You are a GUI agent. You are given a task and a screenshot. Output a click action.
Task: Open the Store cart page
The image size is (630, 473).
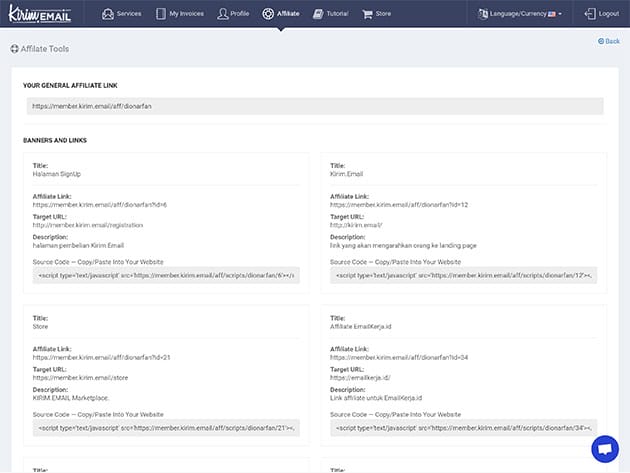[380, 14]
